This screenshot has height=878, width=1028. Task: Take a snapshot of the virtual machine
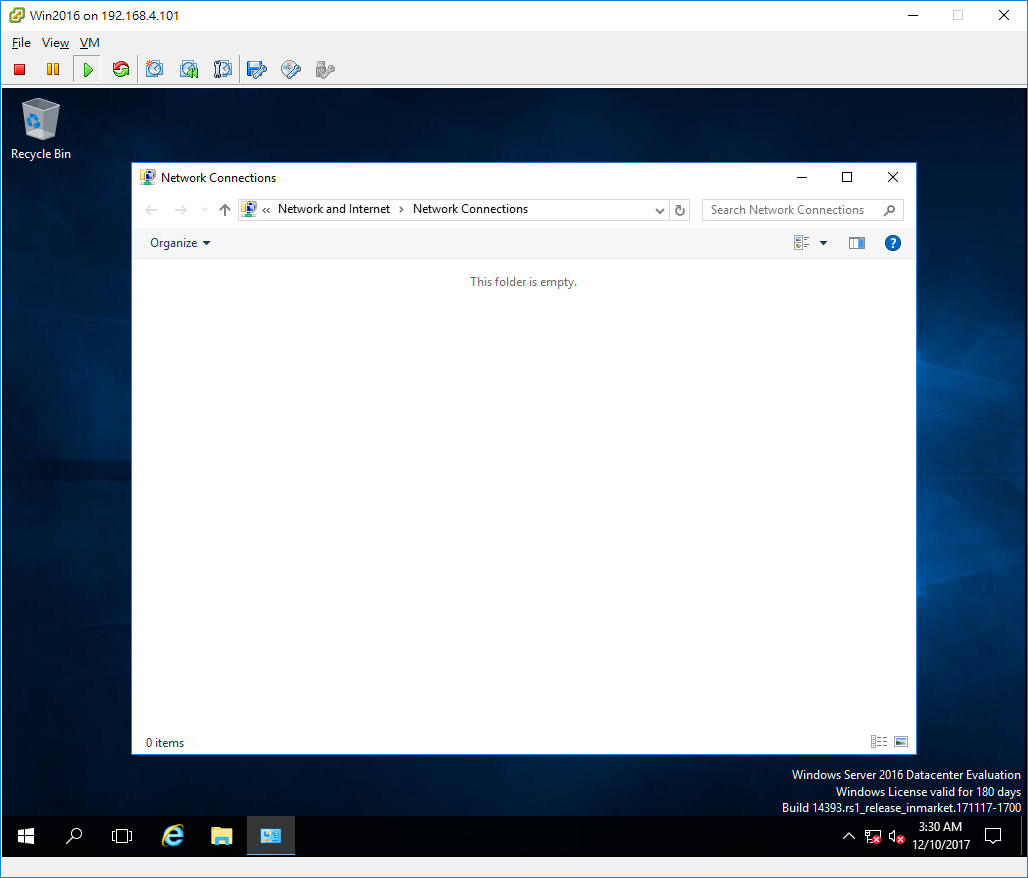155,69
